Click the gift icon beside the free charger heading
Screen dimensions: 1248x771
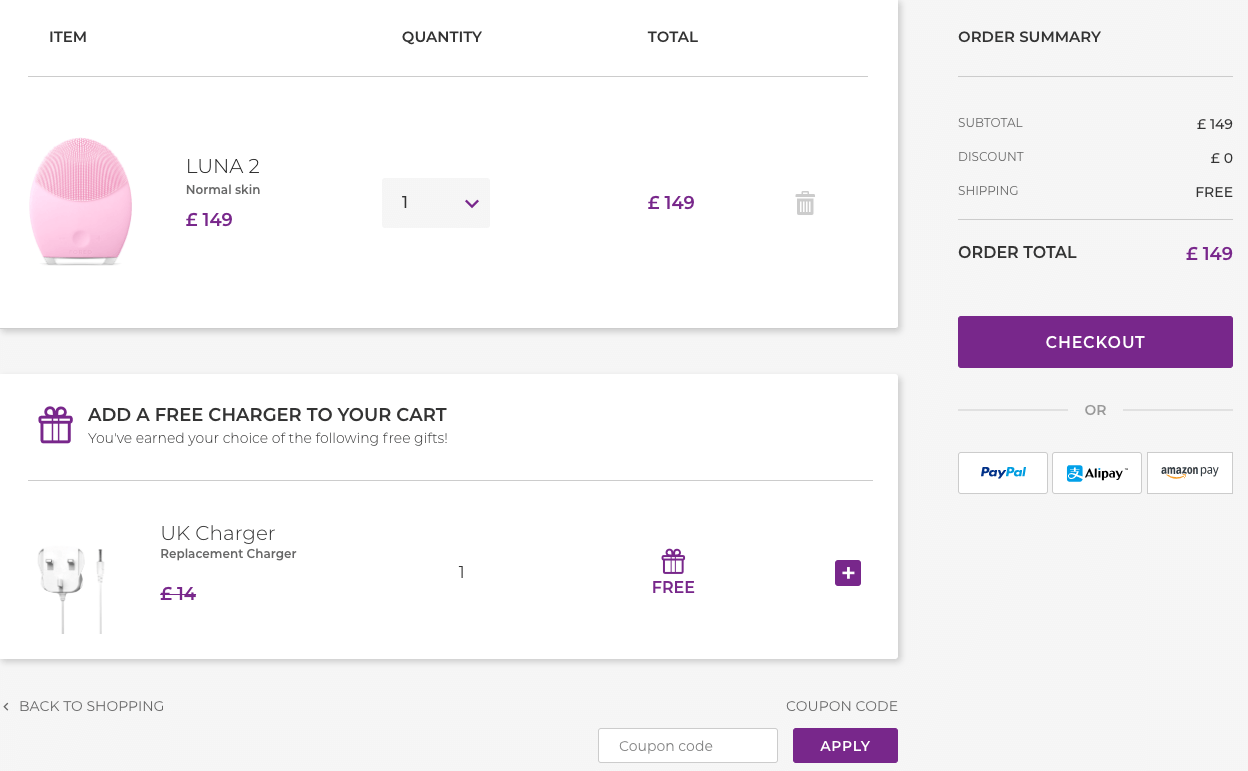(56, 425)
